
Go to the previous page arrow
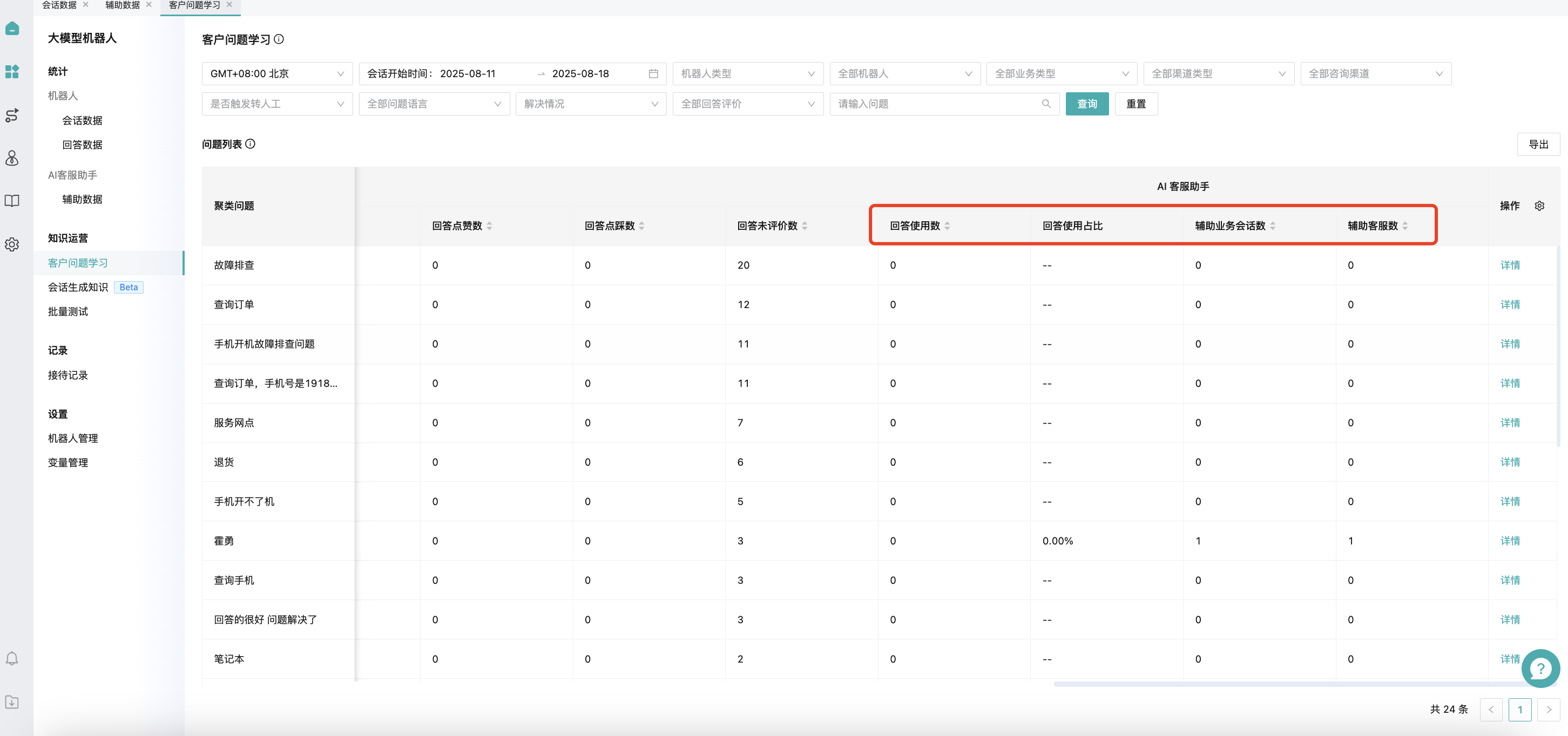[1491, 710]
